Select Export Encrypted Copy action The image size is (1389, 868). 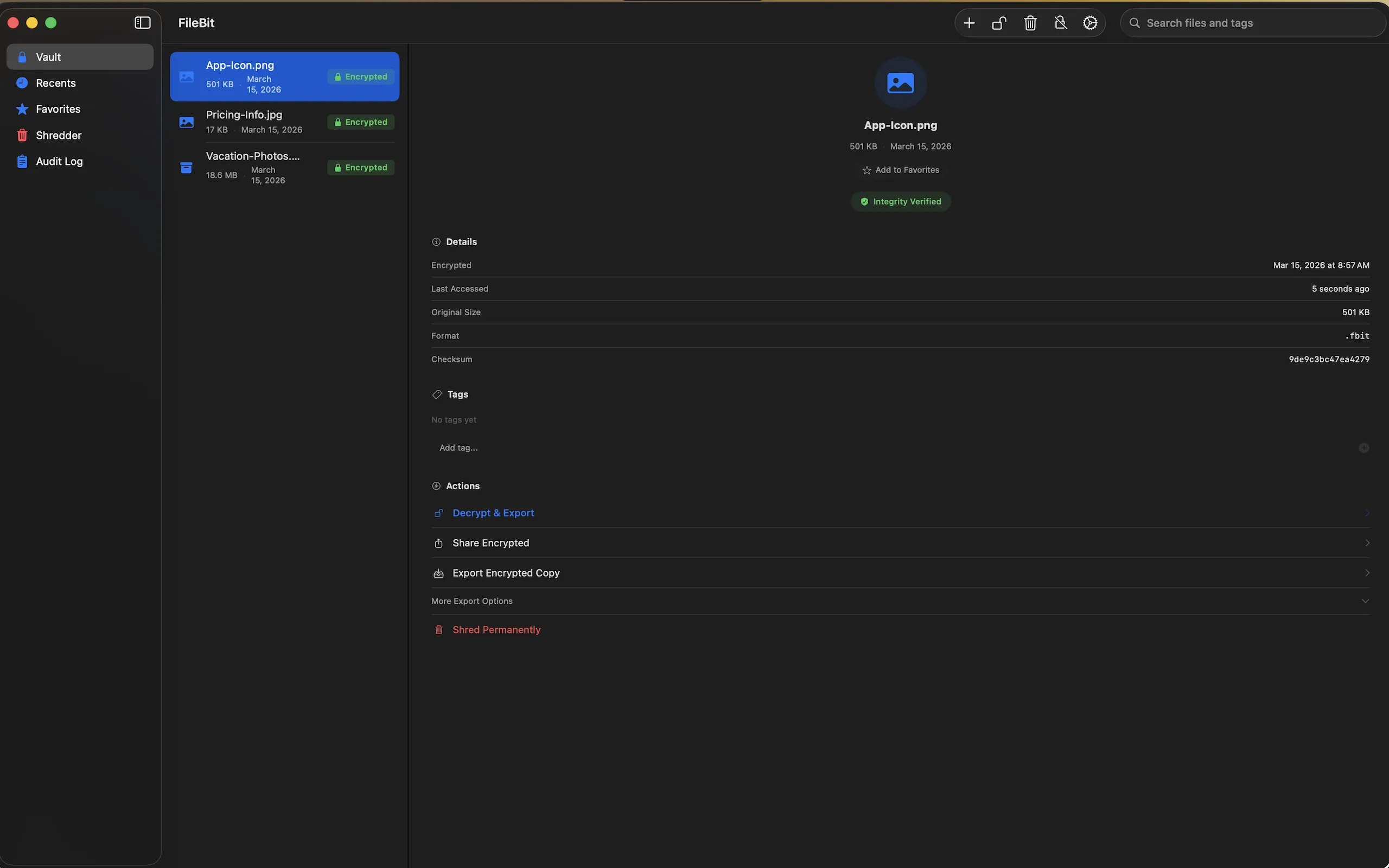pos(505,572)
